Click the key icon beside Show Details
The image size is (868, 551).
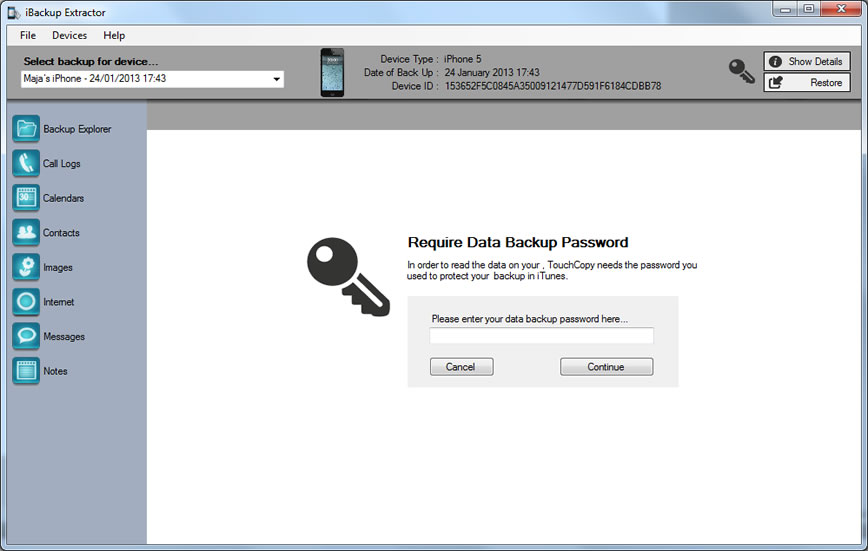coord(741,71)
